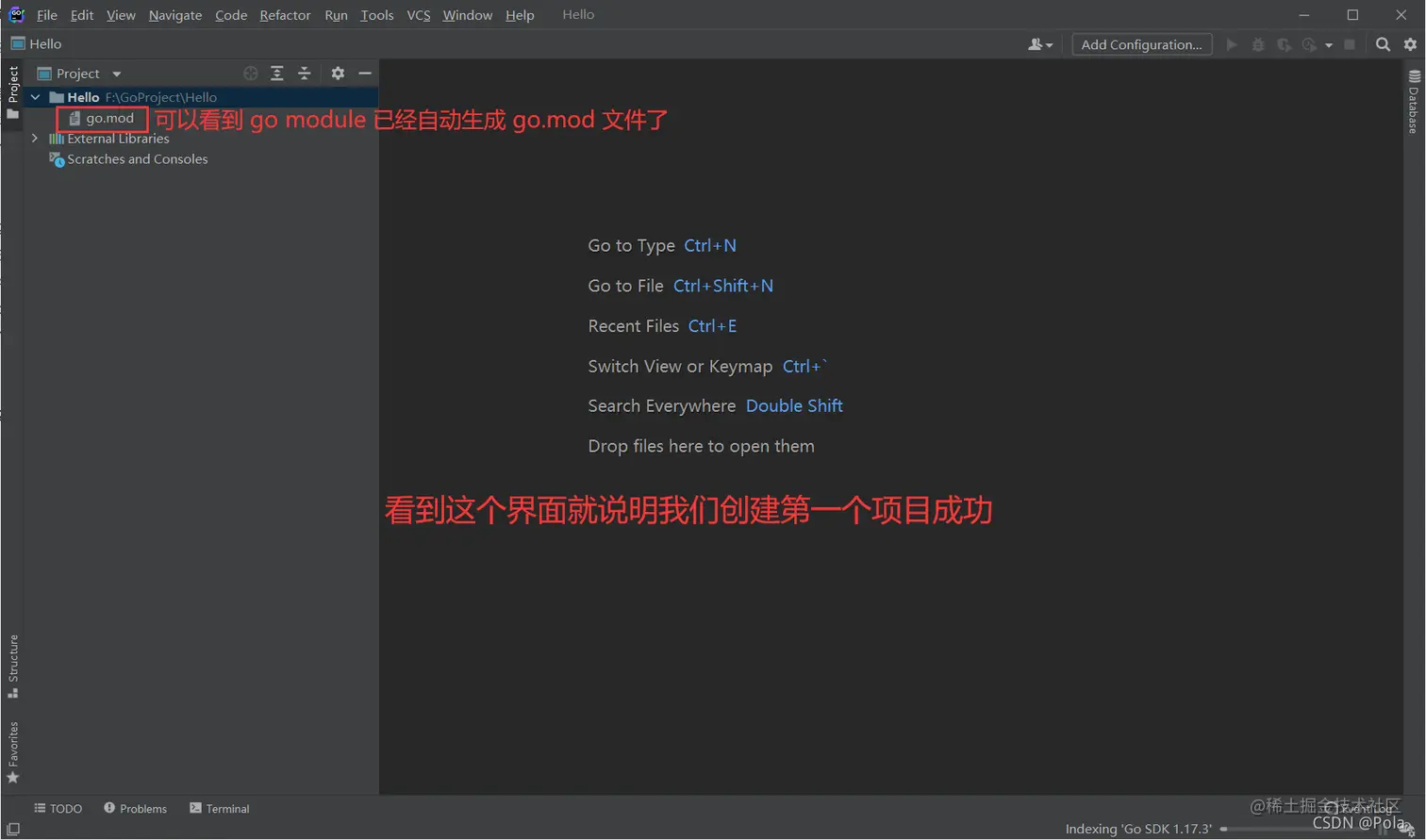This screenshot has height=840, width=1426.
Task: Open IDE Settings via the toolbar gear icon
Action: point(1411,43)
